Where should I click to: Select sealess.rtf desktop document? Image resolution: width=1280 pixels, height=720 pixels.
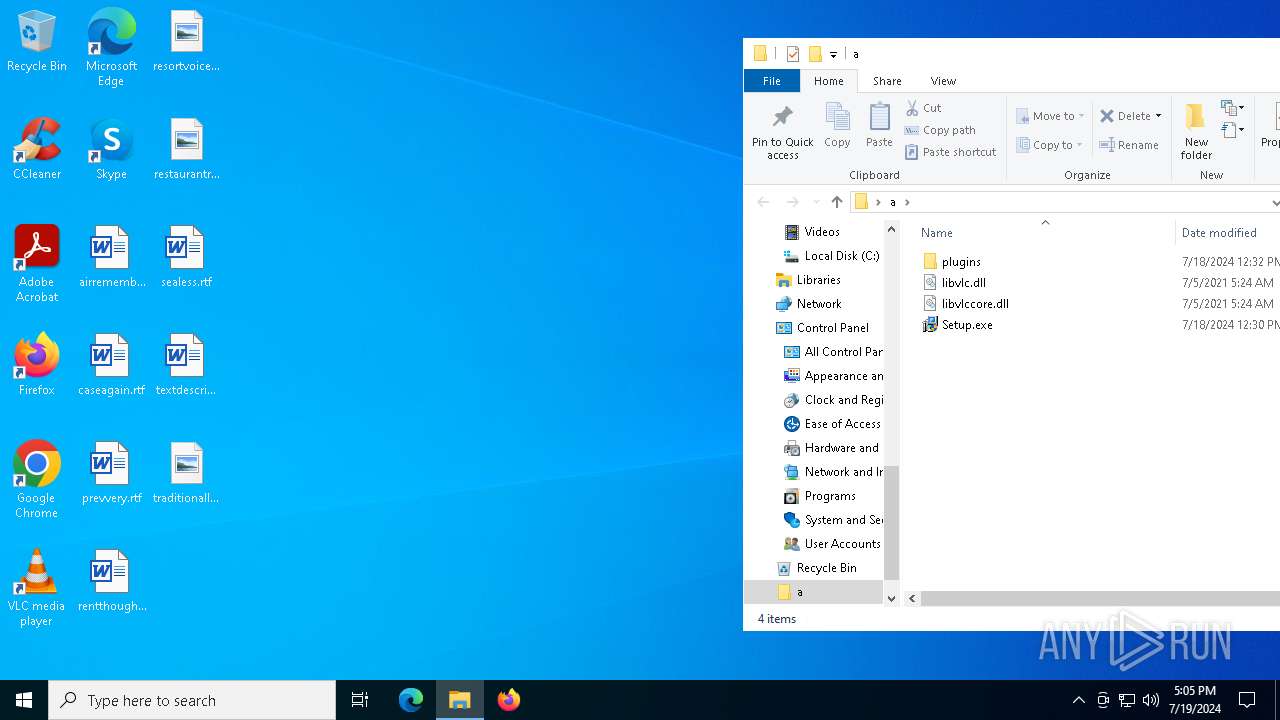pyautogui.click(x=186, y=258)
